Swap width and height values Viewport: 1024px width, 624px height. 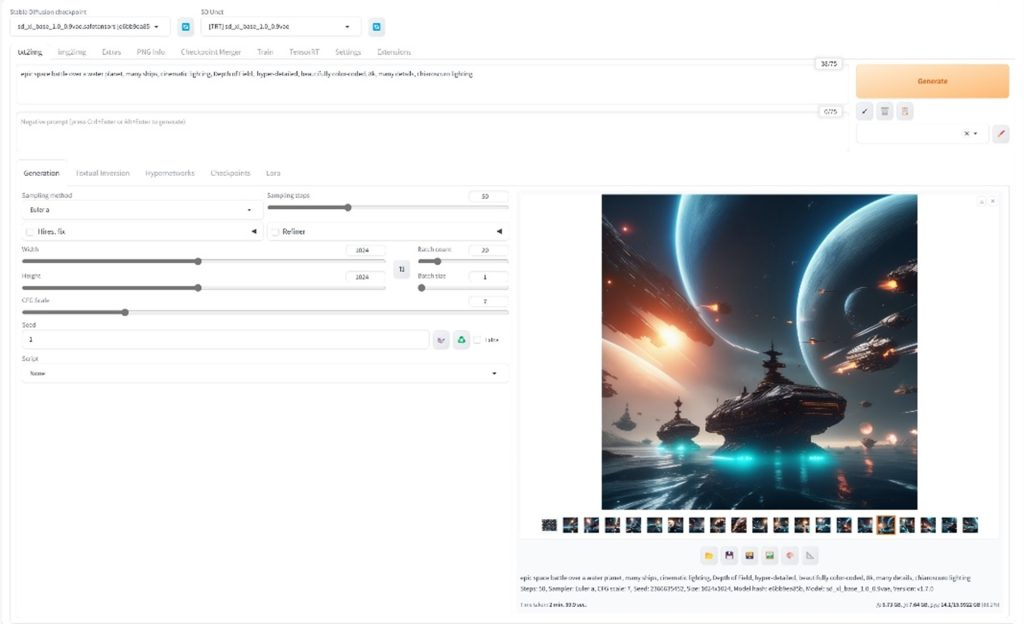coord(402,269)
